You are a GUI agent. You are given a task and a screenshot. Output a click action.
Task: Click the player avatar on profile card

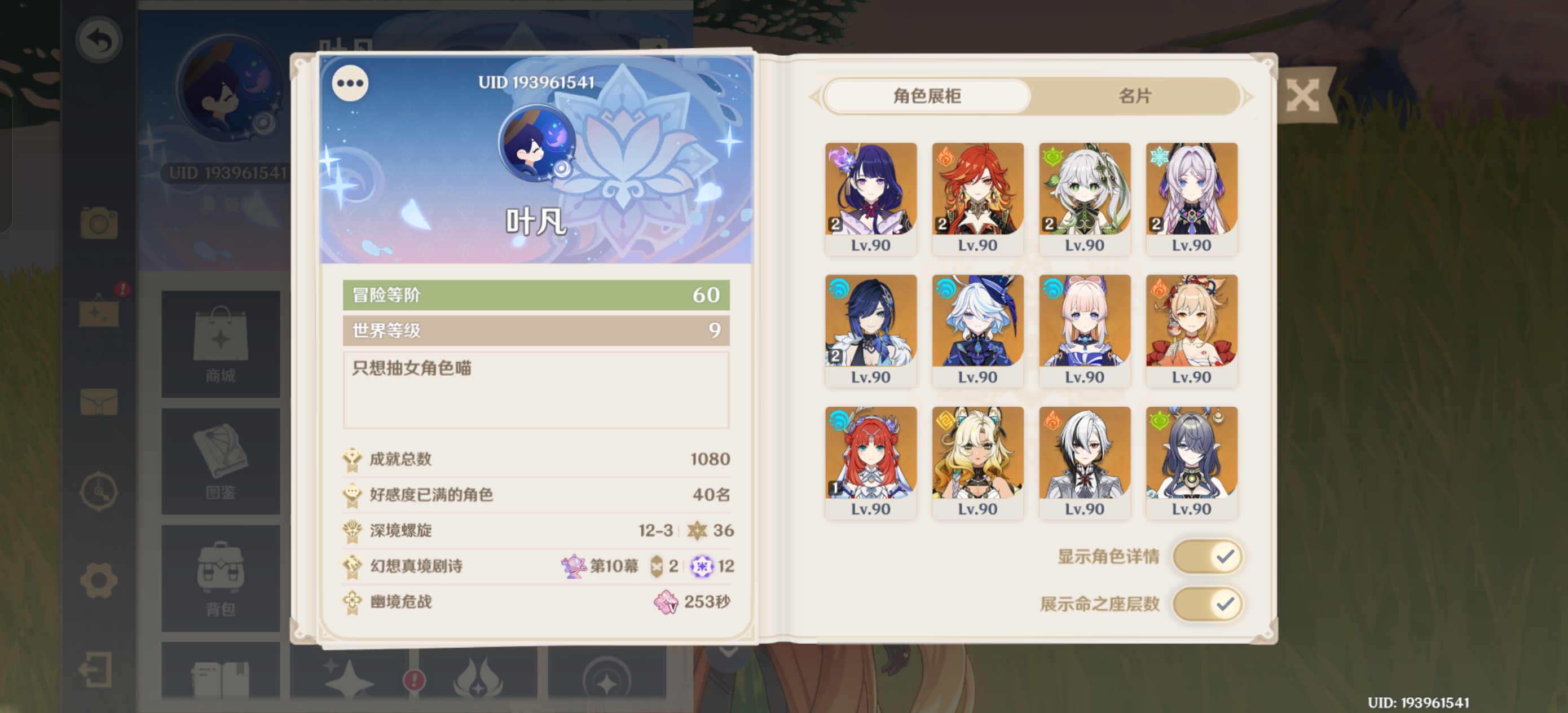(537, 143)
